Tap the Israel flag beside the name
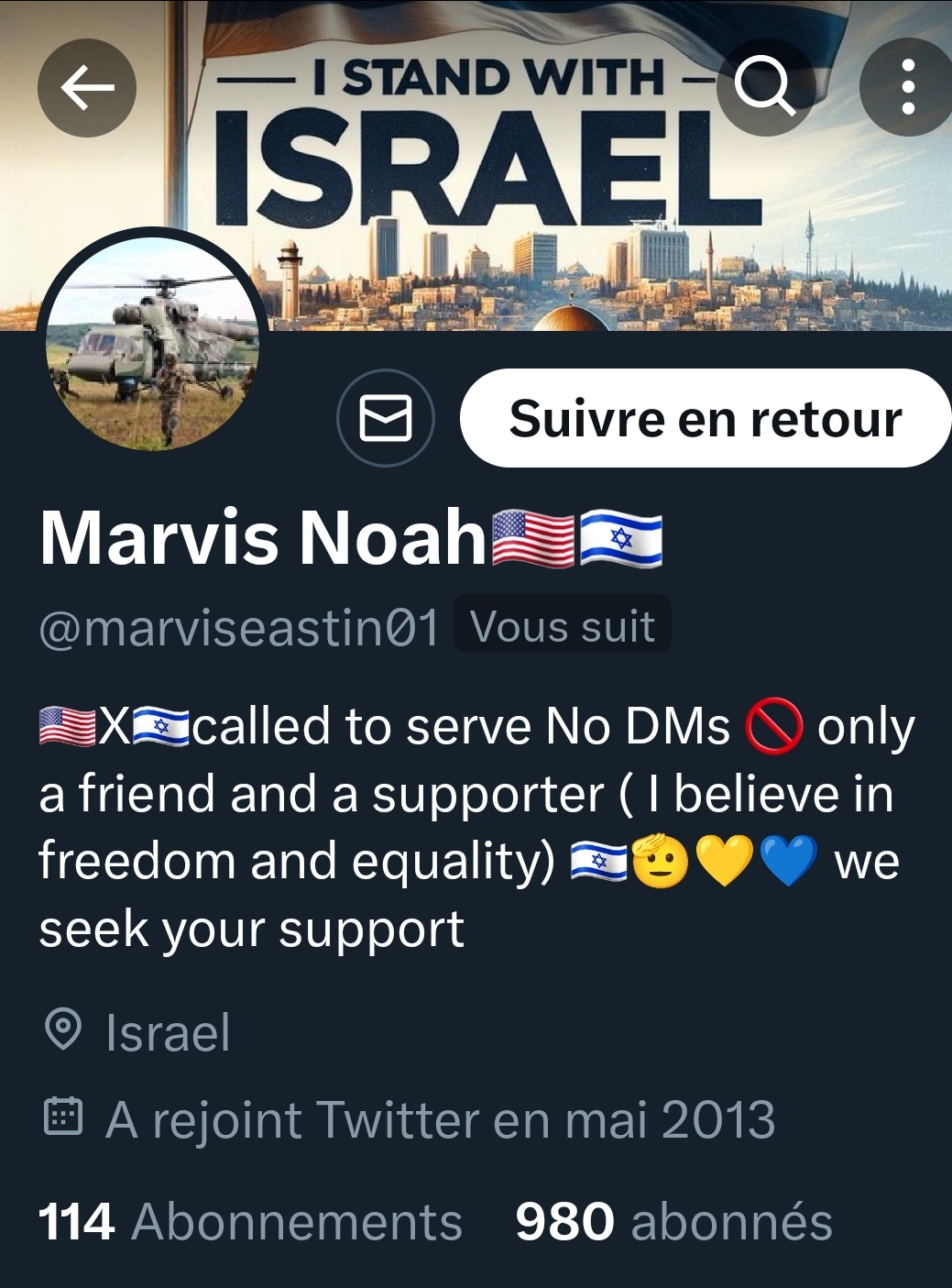Image resolution: width=952 pixels, height=1288 pixels. coord(620,539)
